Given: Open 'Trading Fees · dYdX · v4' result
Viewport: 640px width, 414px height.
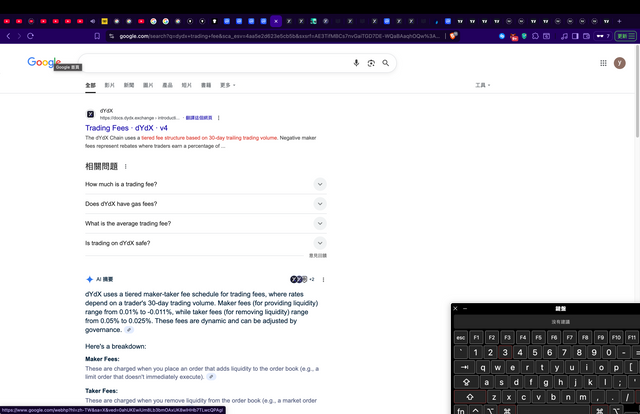Looking at the screenshot, I should coord(126,128).
